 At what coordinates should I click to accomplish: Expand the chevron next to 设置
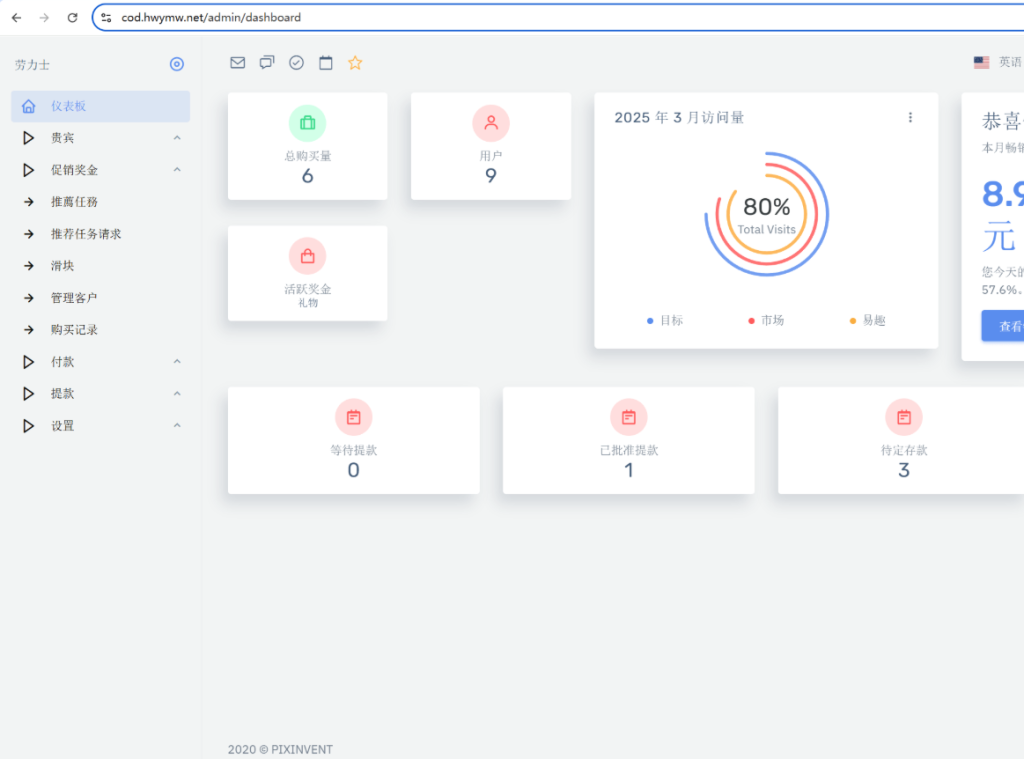[x=177, y=425]
